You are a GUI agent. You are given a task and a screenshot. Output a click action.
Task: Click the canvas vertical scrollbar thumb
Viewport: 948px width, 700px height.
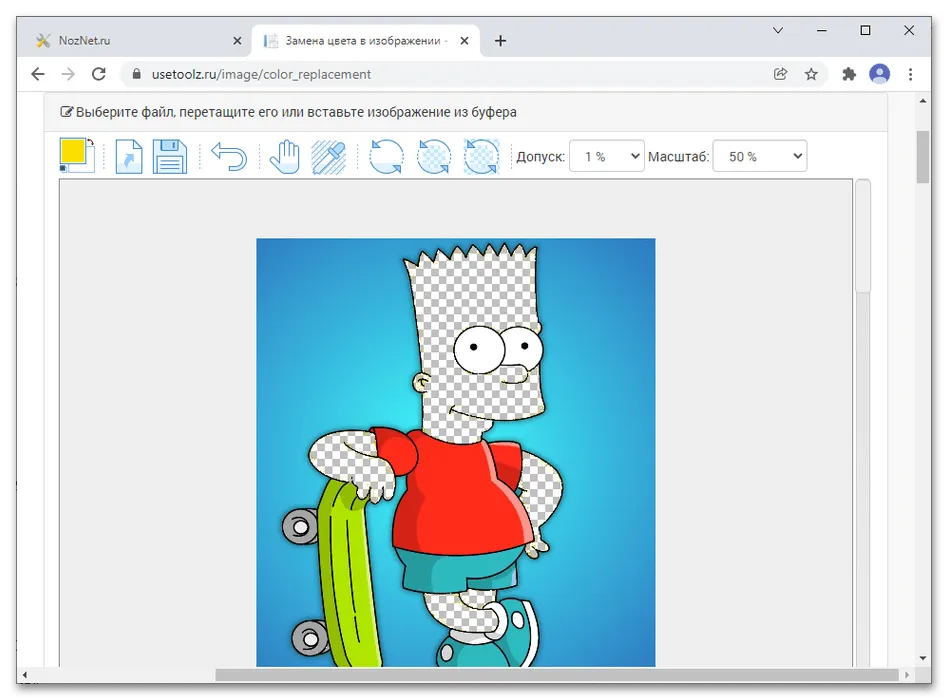[863, 236]
